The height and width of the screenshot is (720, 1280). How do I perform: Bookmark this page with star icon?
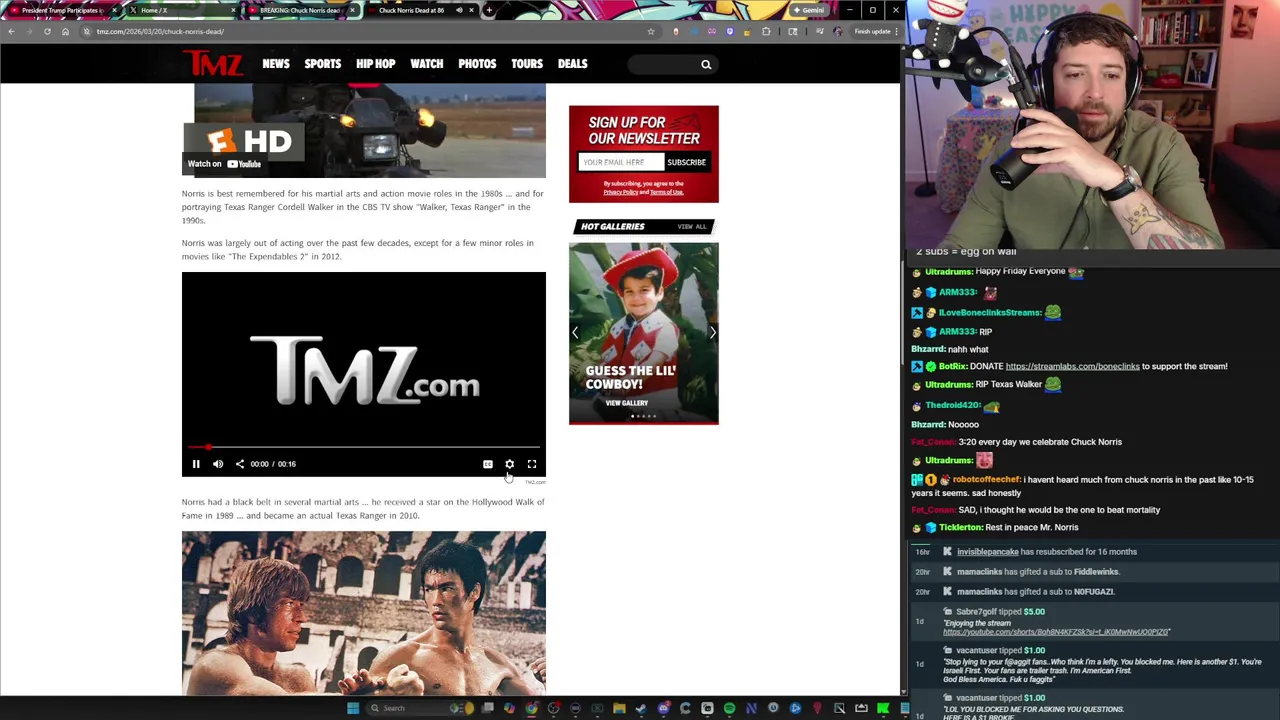click(650, 31)
